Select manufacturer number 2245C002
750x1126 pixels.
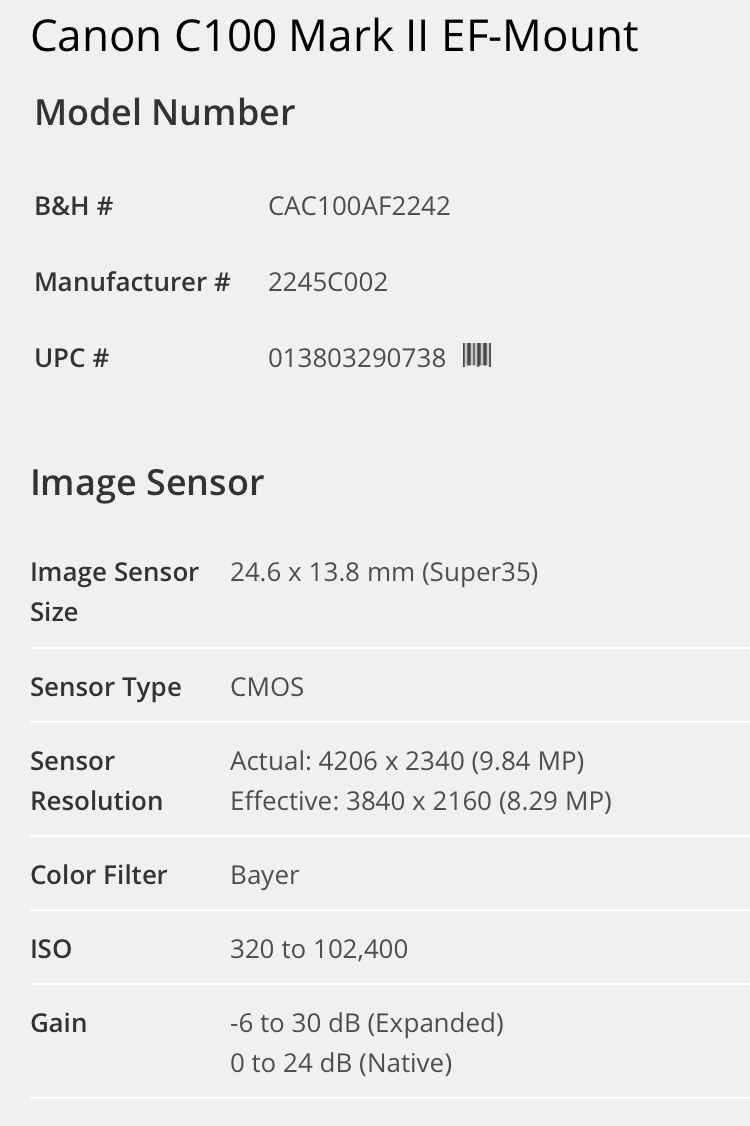[328, 282]
